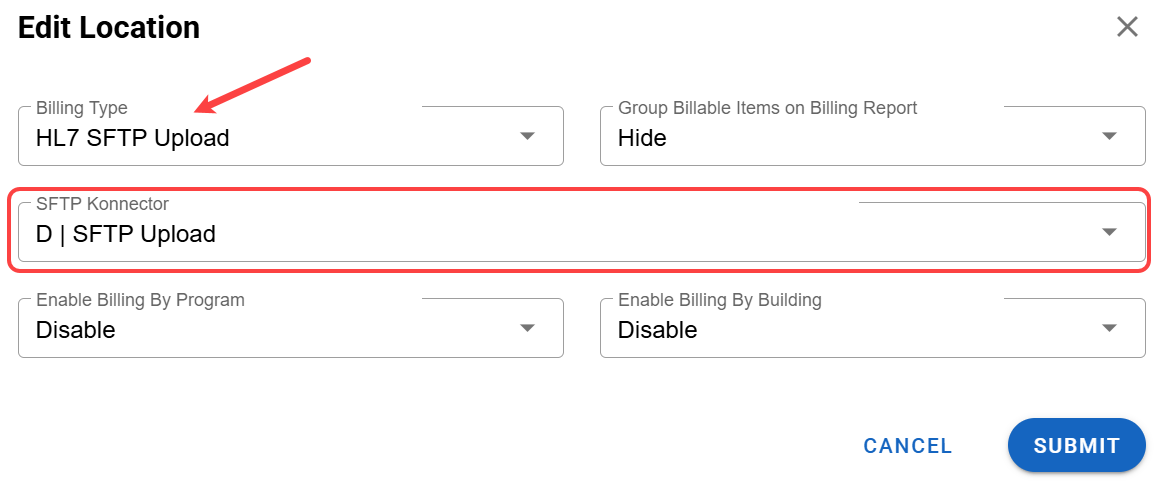The height and width of the screenshot is (485, 1156).
Task: Click the Billing Type field label
Action: click(x=82, y=108)
